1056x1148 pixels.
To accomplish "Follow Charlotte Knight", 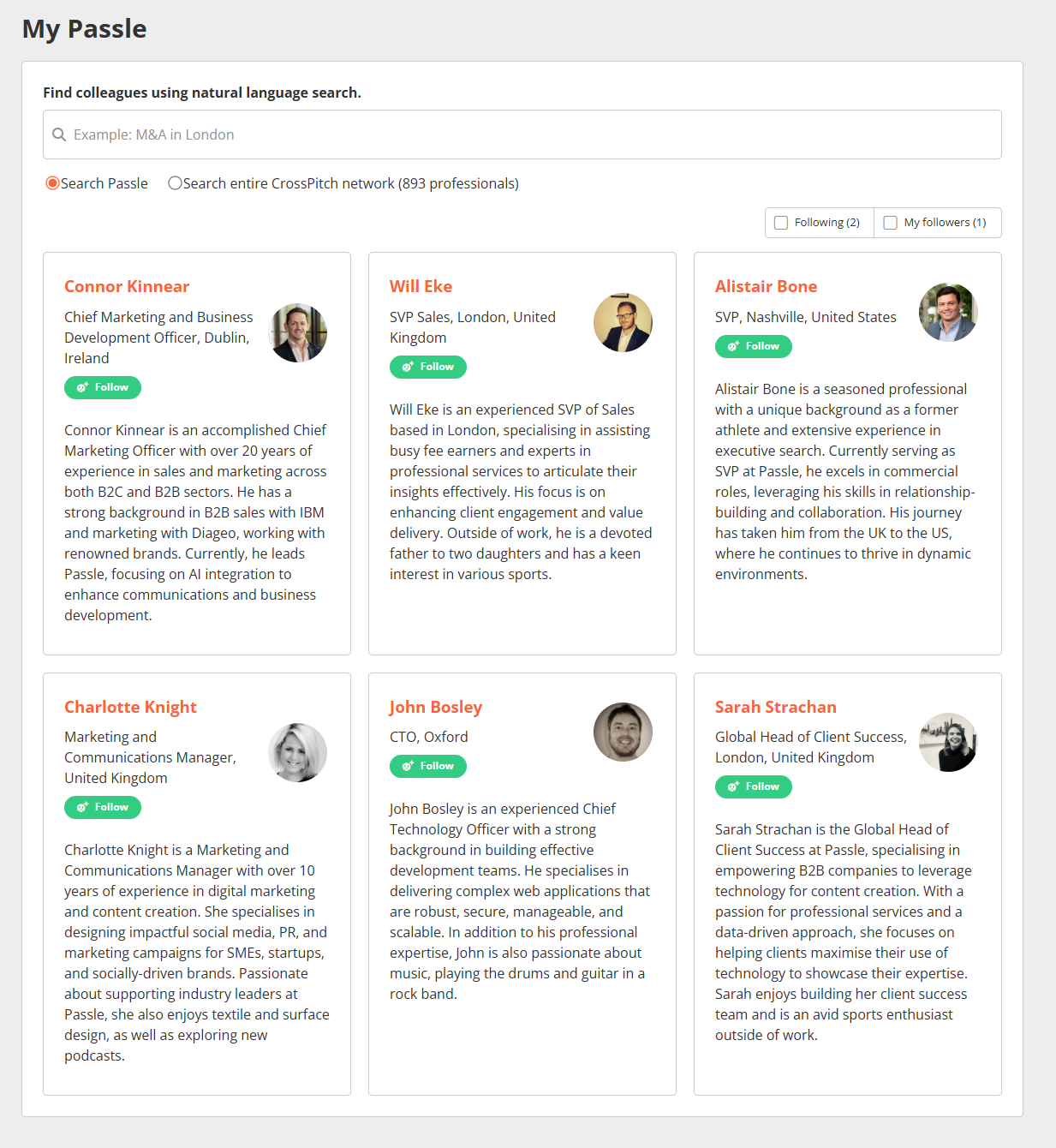I will click(x=103, y=807).
